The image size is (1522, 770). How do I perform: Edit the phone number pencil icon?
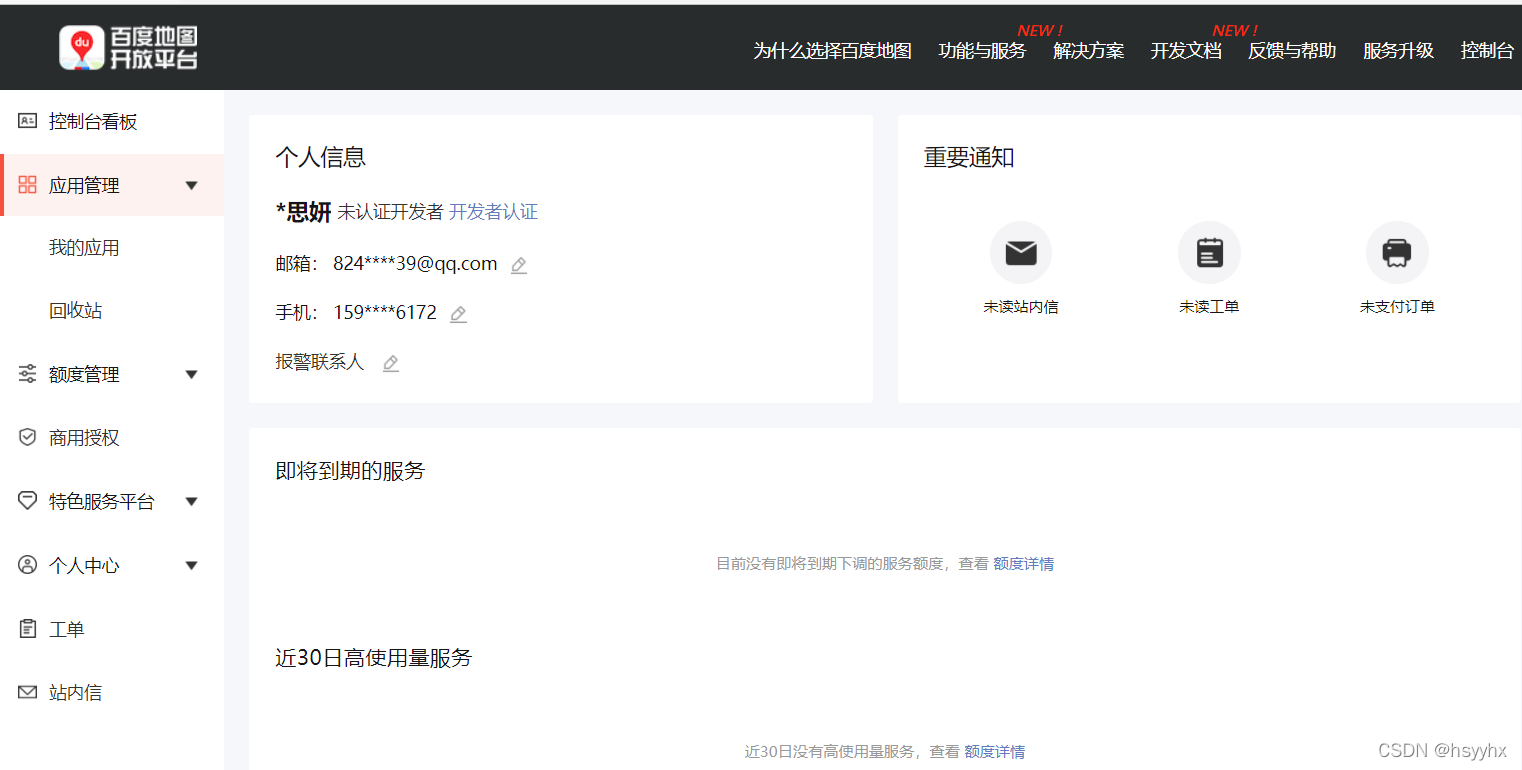pyautogui.click(x=458, y=314)
